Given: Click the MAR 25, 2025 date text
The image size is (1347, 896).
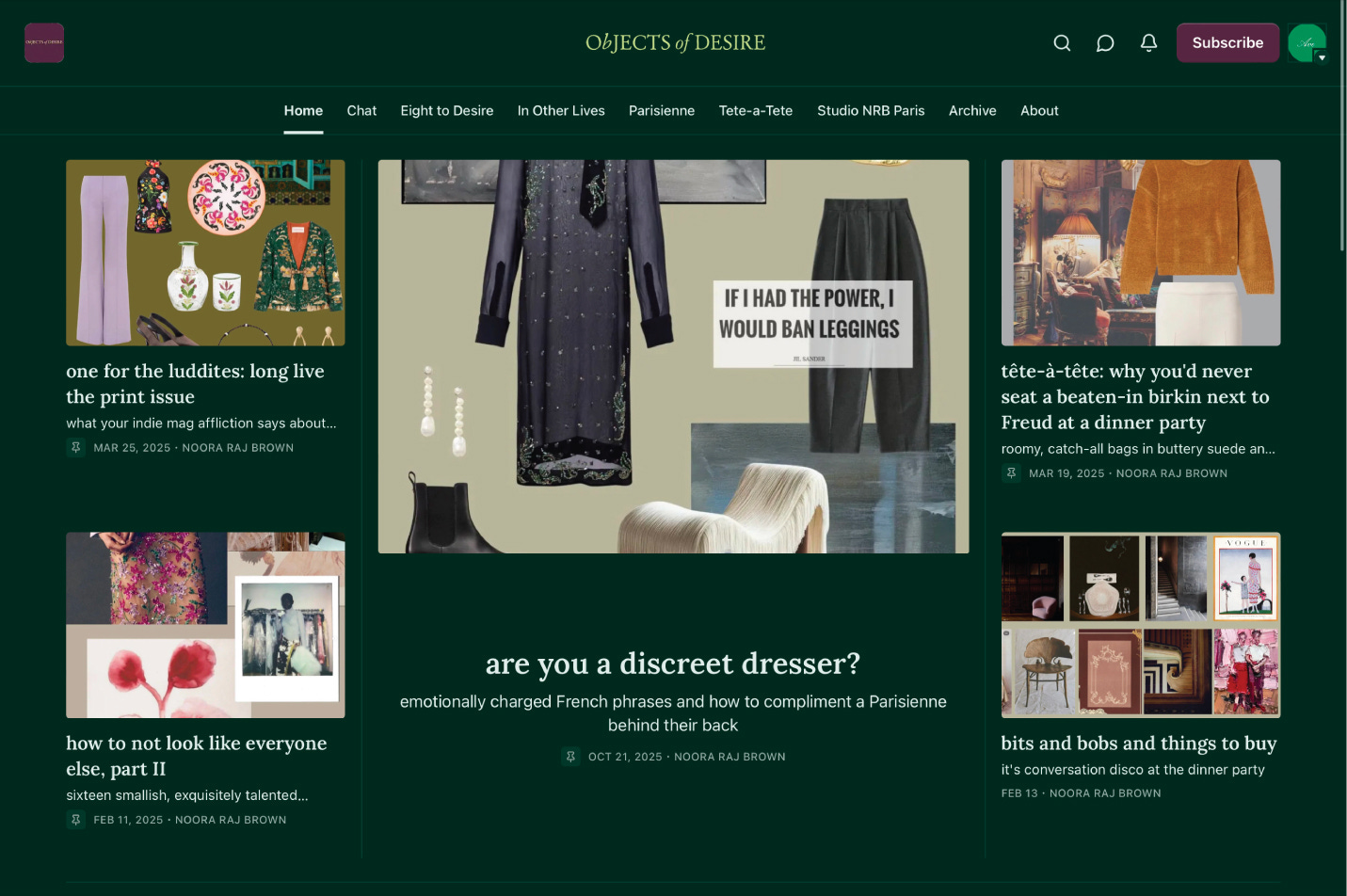Looking at the screenshot, I should coord(132,448).
